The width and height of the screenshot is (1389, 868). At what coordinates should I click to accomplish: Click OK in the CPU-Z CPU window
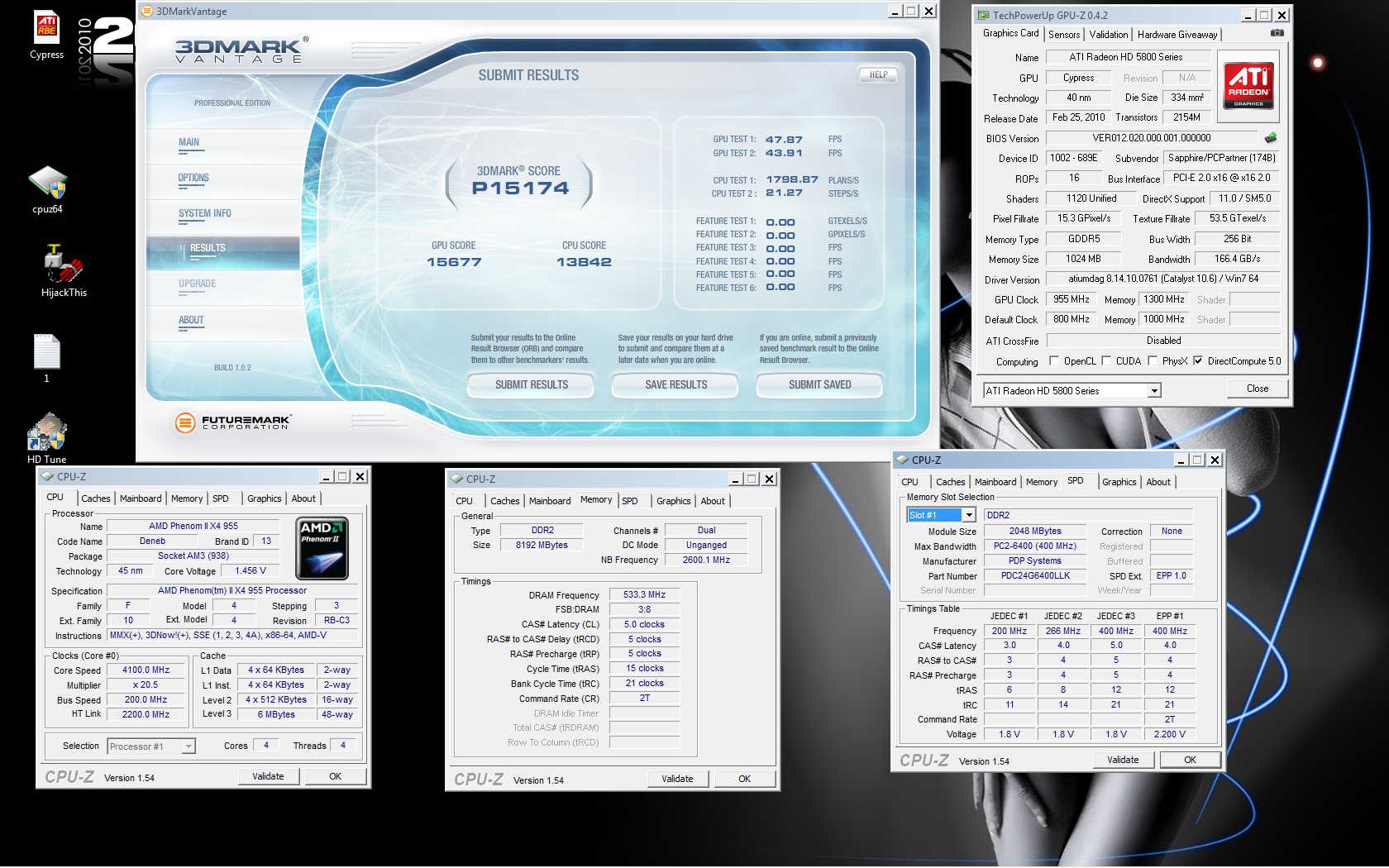click(x=335, y=776)
